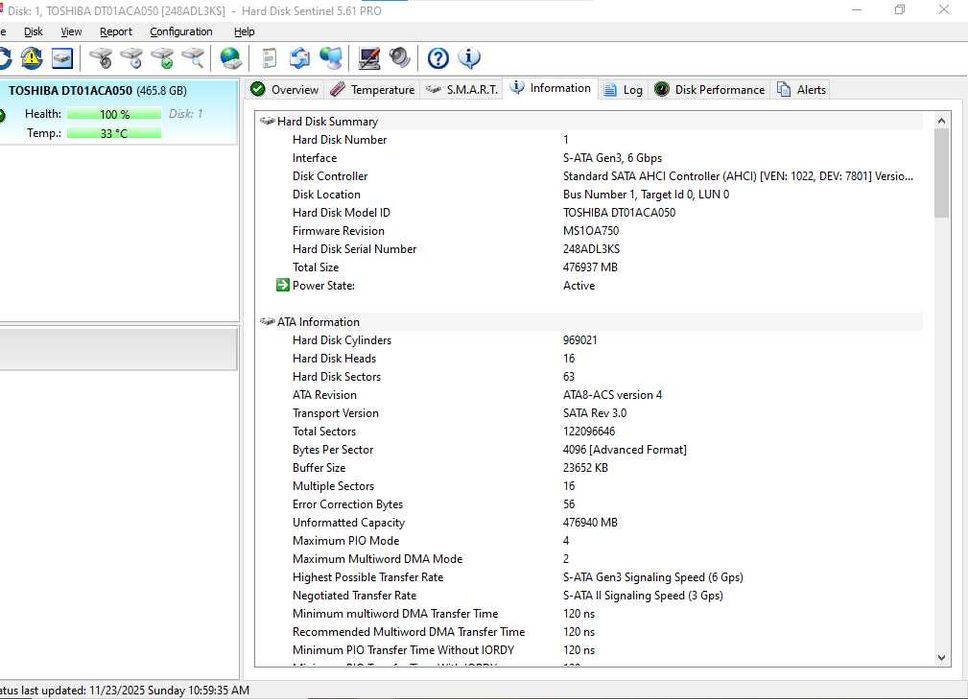Click the loudspeaker sound toolbar icon

tap(400, 58)
